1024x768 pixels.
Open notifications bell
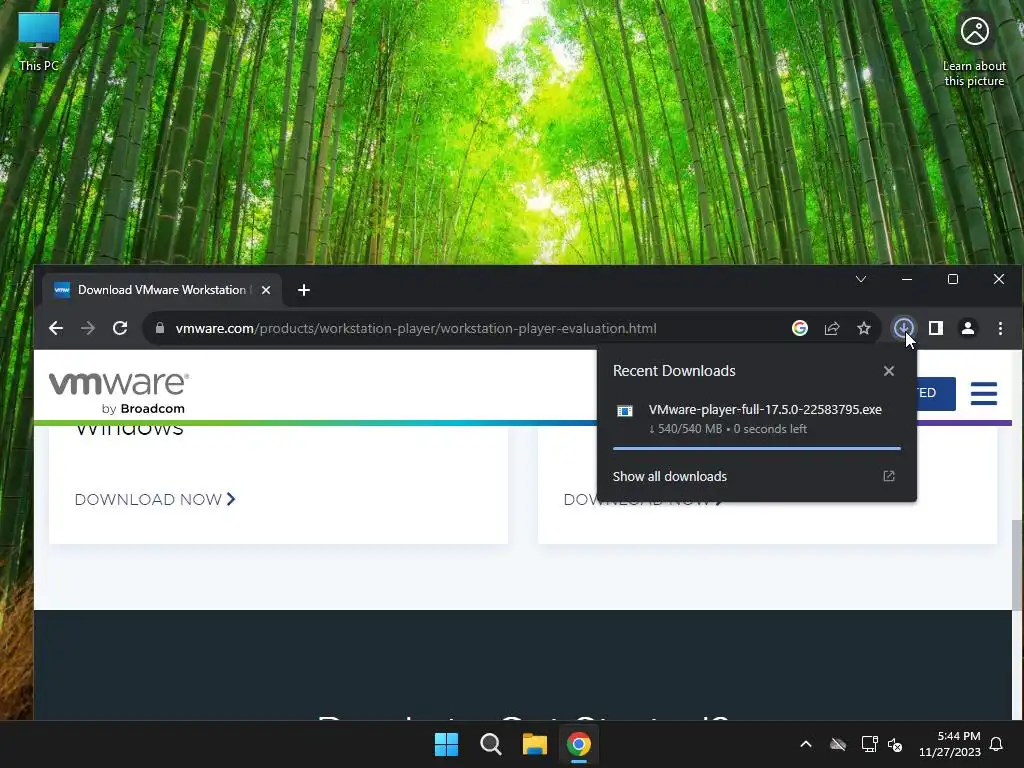click(x=996, y=744)
